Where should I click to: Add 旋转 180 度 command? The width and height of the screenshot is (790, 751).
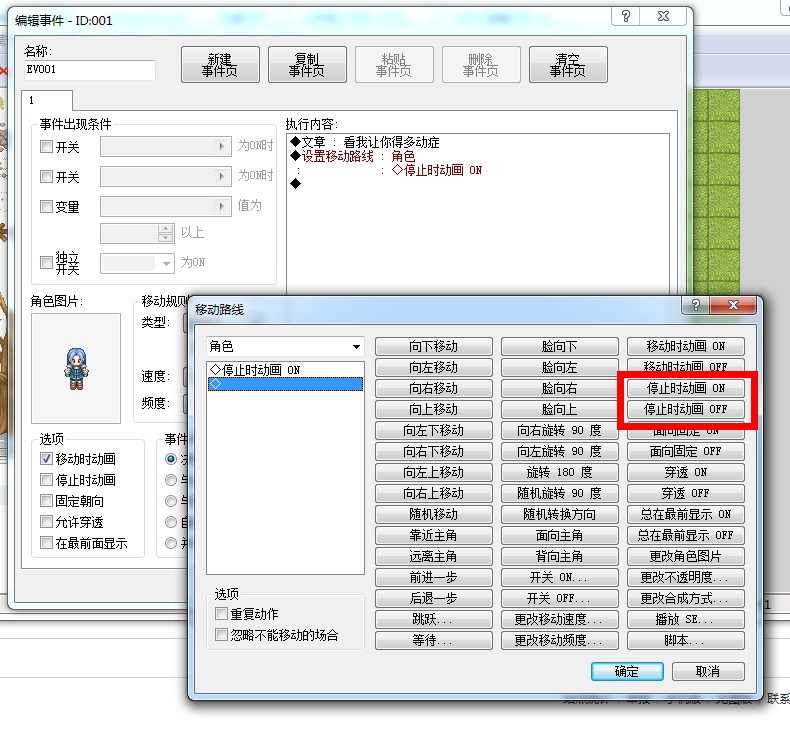(559, 472)
